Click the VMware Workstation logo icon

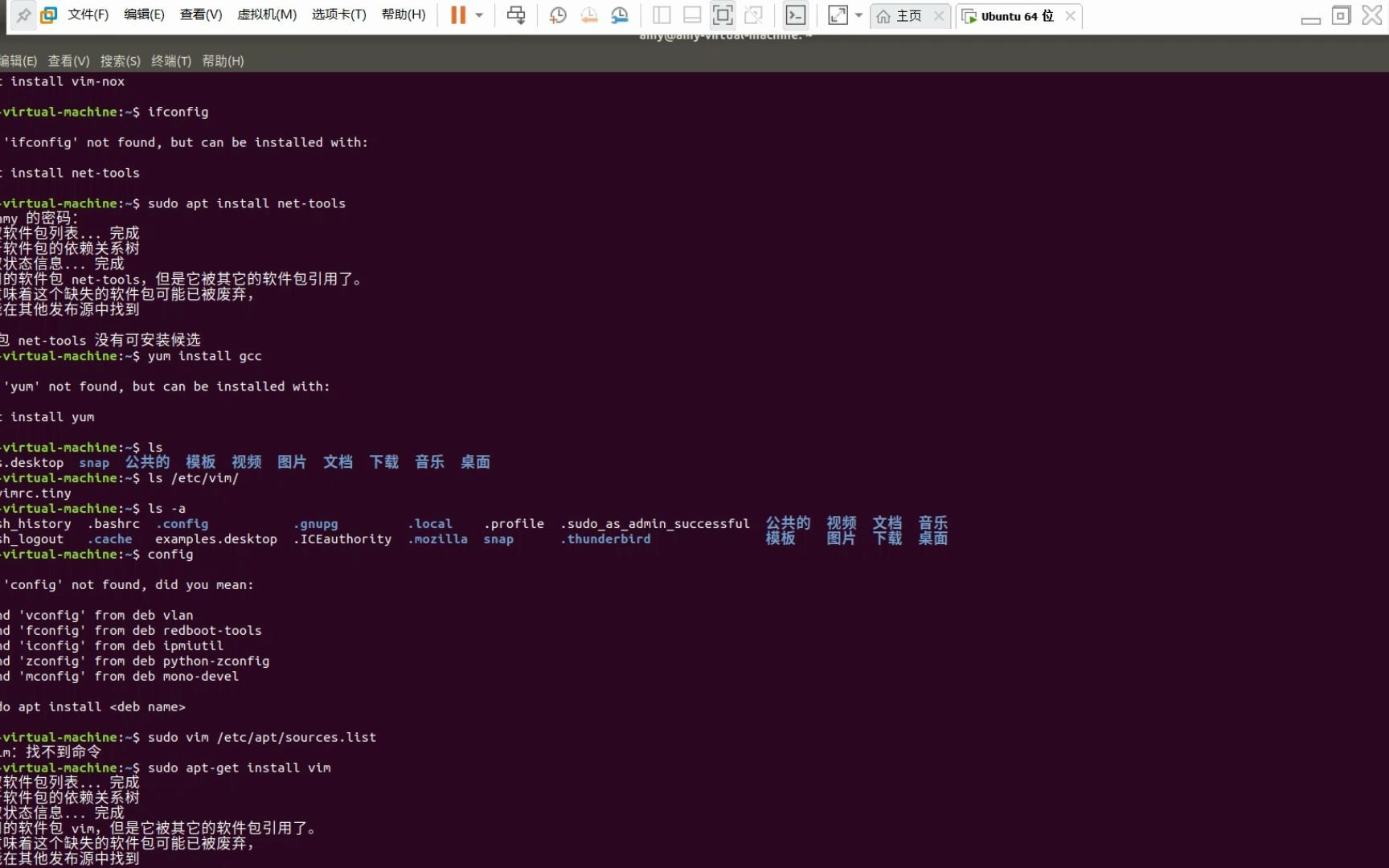[49, 15]
